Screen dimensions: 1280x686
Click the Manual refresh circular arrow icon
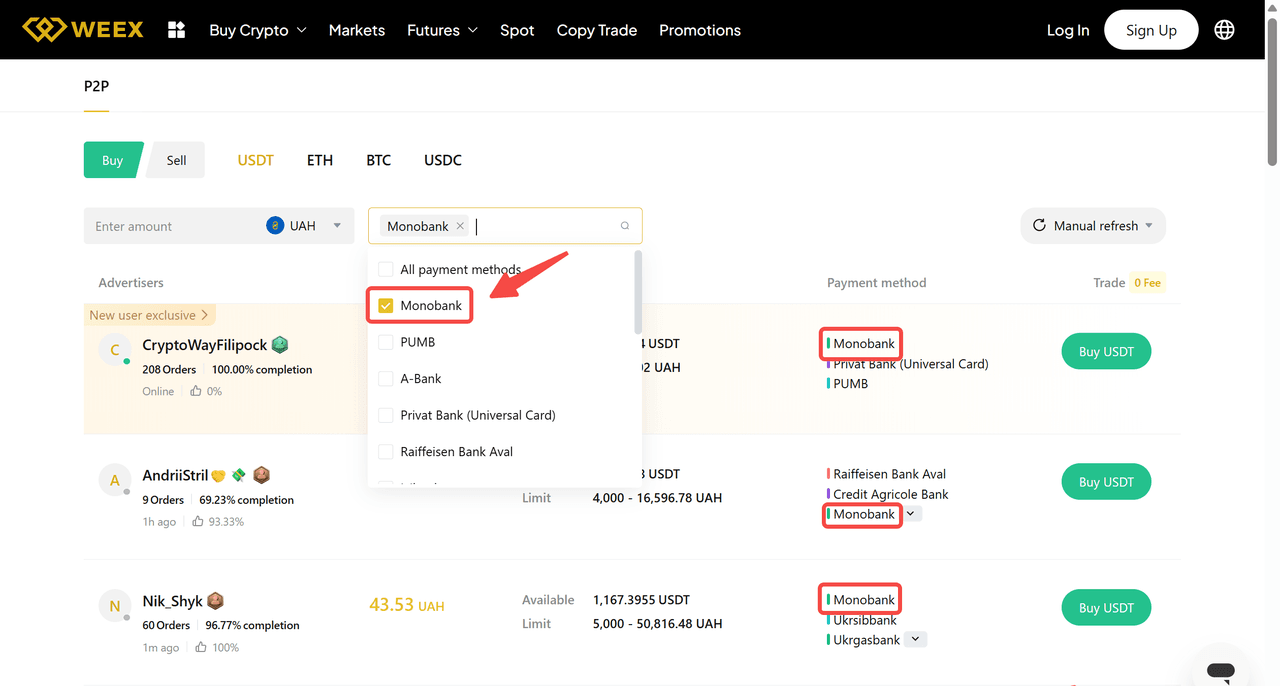pyautogui.click(x=1039, y=226)
